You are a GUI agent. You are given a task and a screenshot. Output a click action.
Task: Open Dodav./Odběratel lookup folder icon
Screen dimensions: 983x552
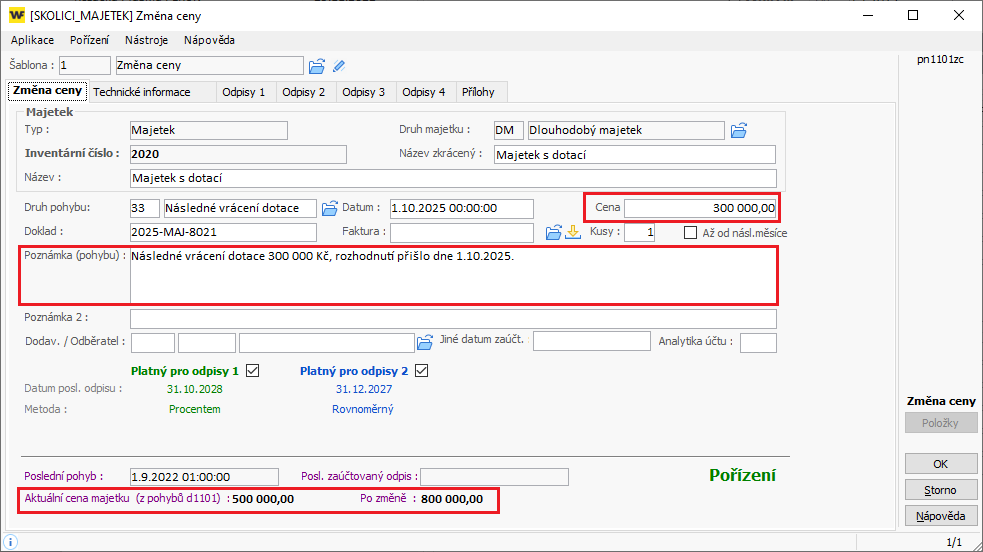tap(425, 342)
